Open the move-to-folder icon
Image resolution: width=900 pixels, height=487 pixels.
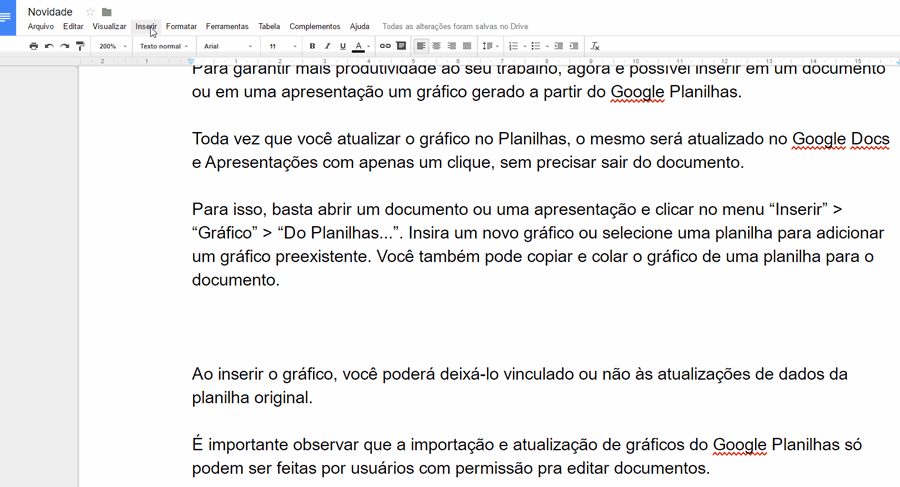(107, 12)
